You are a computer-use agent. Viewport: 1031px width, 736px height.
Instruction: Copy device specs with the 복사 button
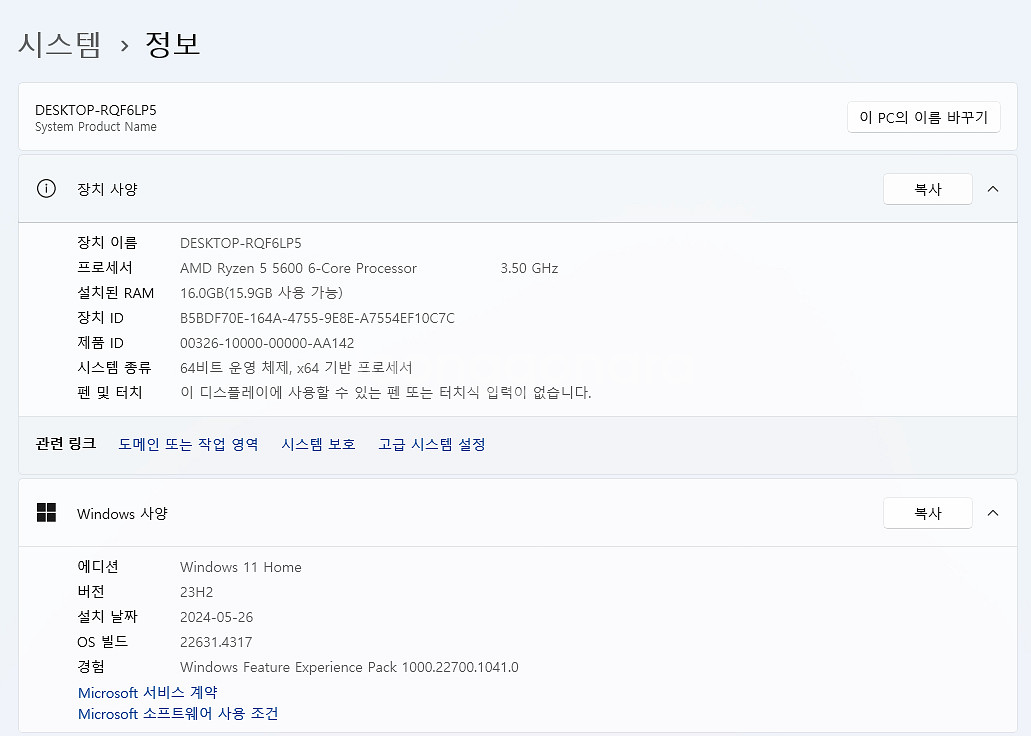[x=927, y=189]
